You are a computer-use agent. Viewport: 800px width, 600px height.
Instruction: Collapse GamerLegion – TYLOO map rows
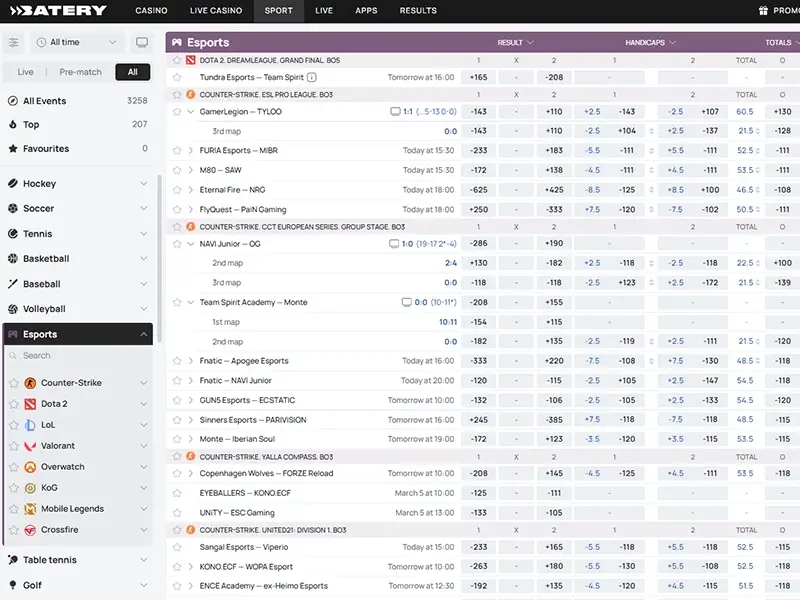190,112
